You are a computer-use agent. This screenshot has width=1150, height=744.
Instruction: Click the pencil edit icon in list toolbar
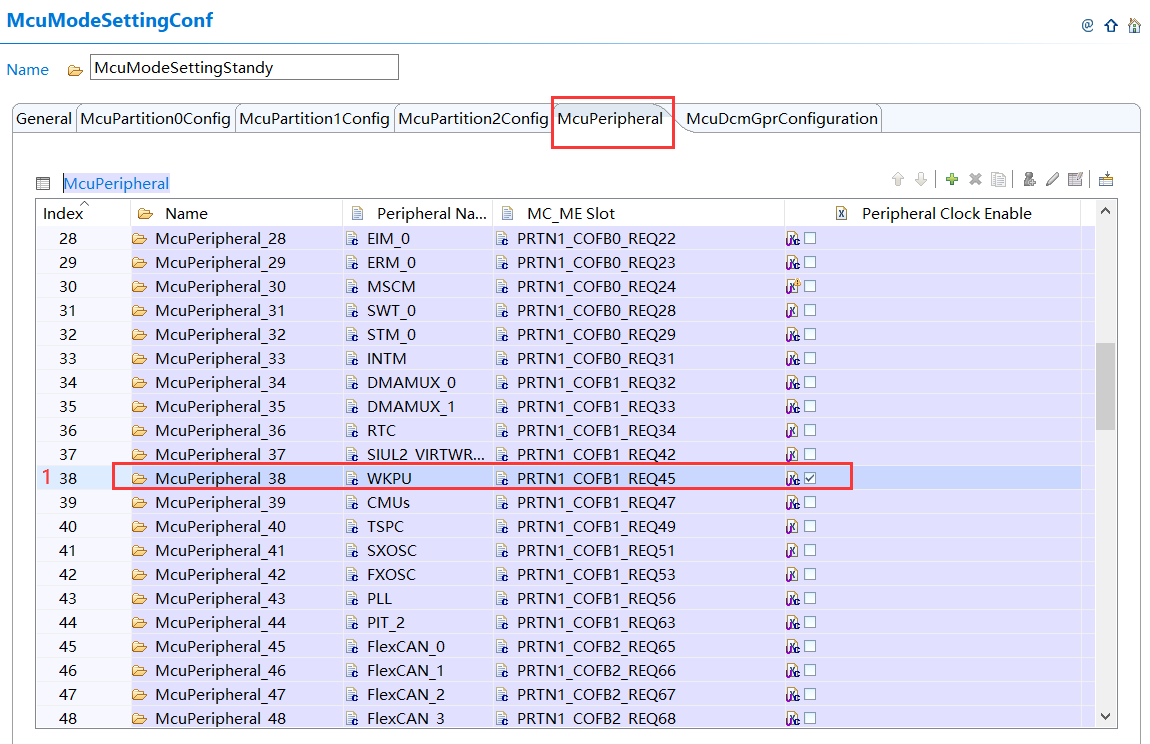(x=1052, y=179)
